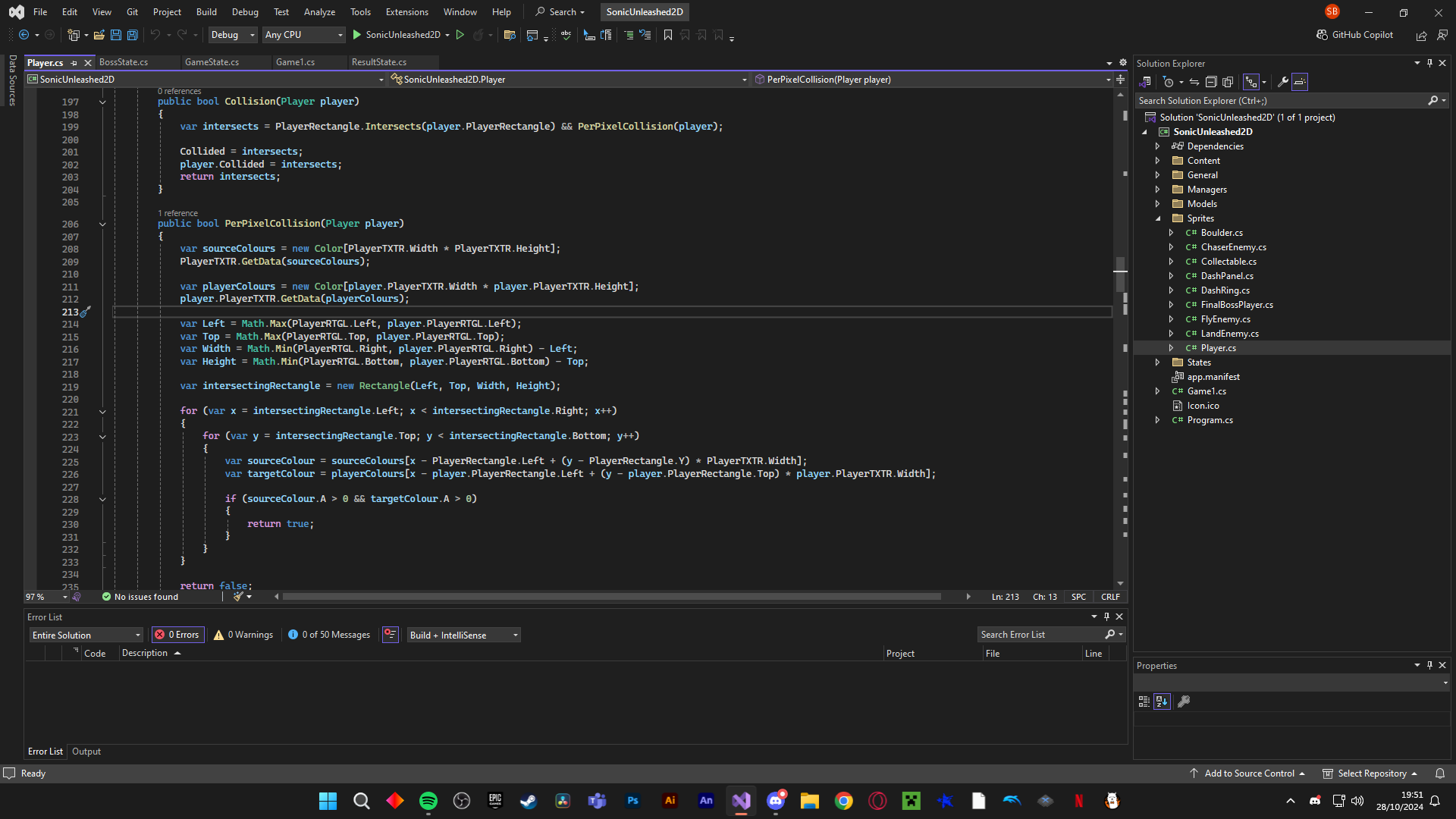The image size is (1456, 819).
Task: Navigate backward with the back arrow icon
Action: click(24, 35)
